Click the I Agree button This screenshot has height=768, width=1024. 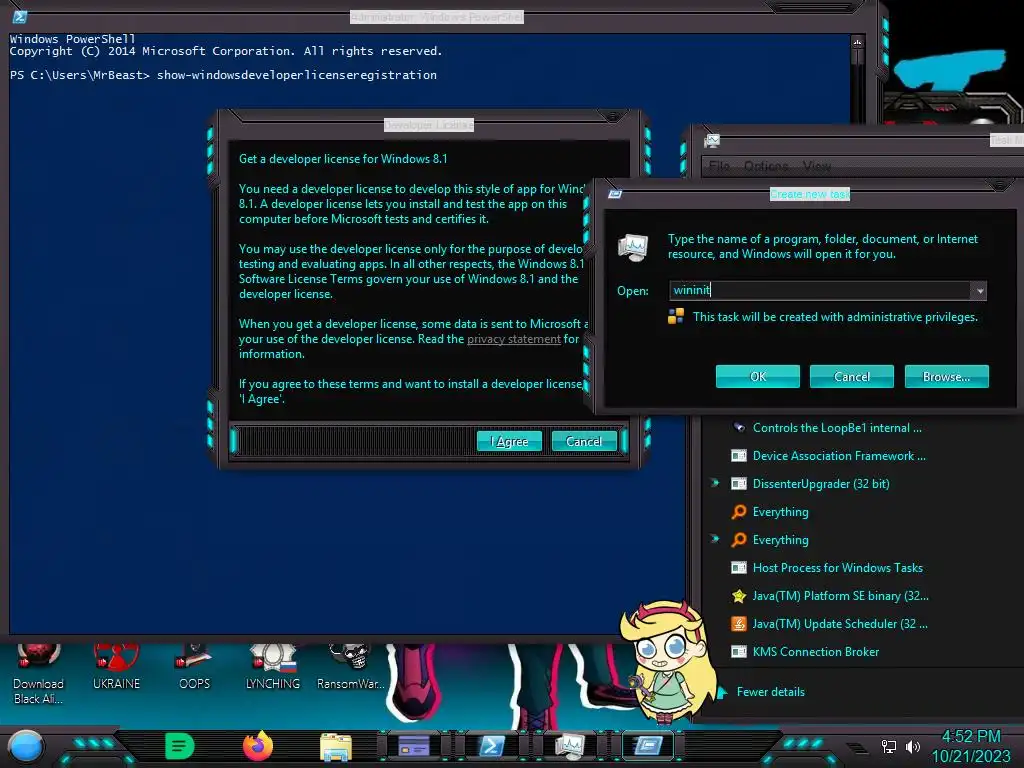pyautogui.click(x=509, y=441)
